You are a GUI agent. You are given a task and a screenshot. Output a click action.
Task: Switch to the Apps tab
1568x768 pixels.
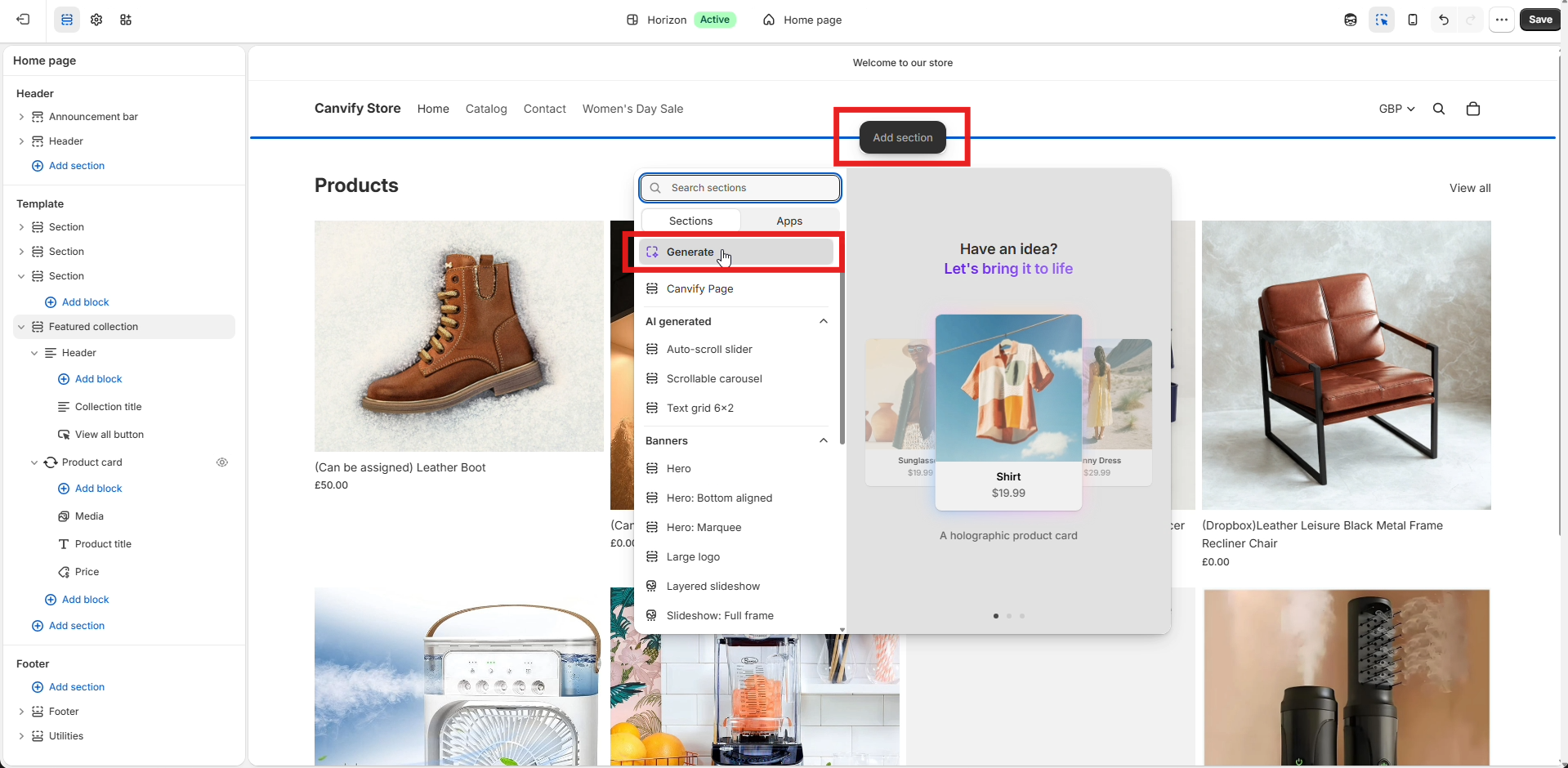pos(789,221)
